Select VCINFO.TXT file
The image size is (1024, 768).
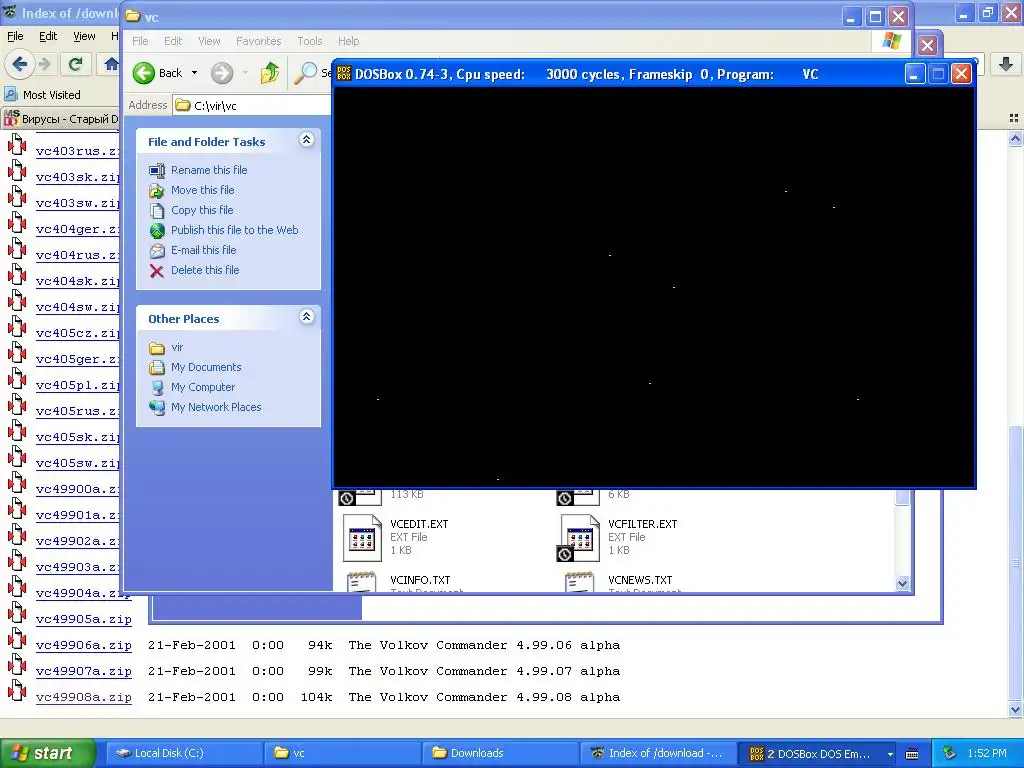click(420, 580)
